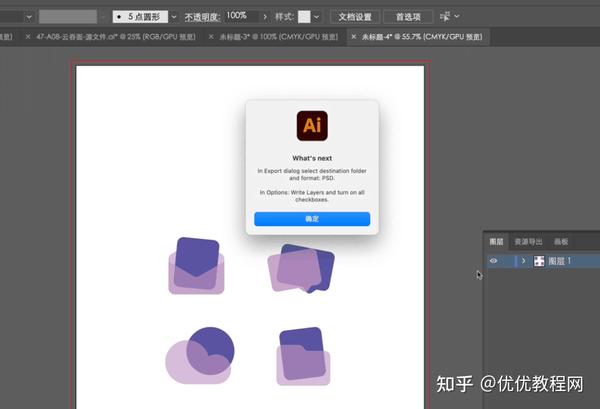600x409 pixels.
Task: Click the 样式 style swatch
Action: click(304, 16)
